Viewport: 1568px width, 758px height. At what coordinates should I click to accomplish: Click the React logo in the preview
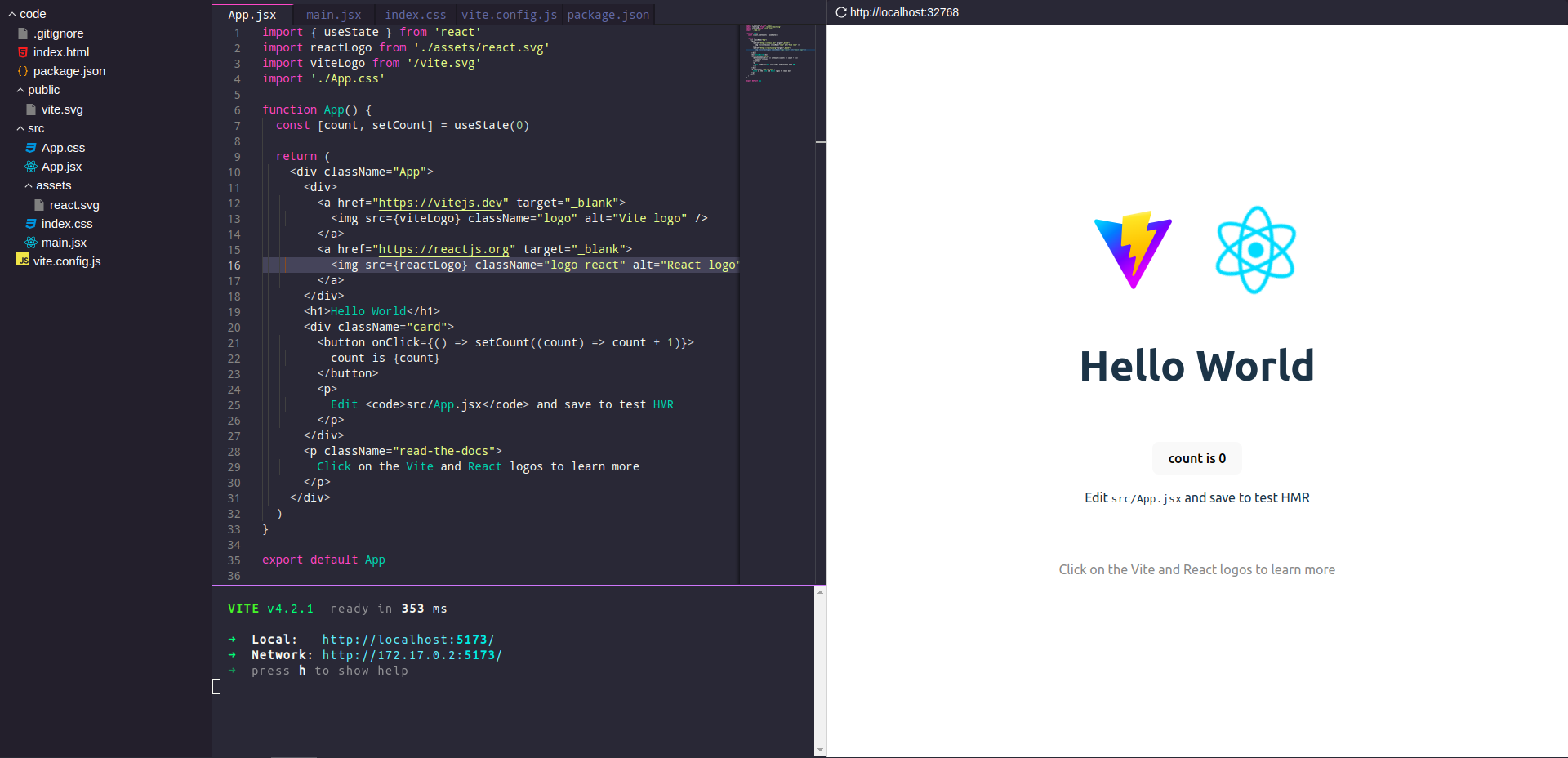click(x=1256, y=250)
